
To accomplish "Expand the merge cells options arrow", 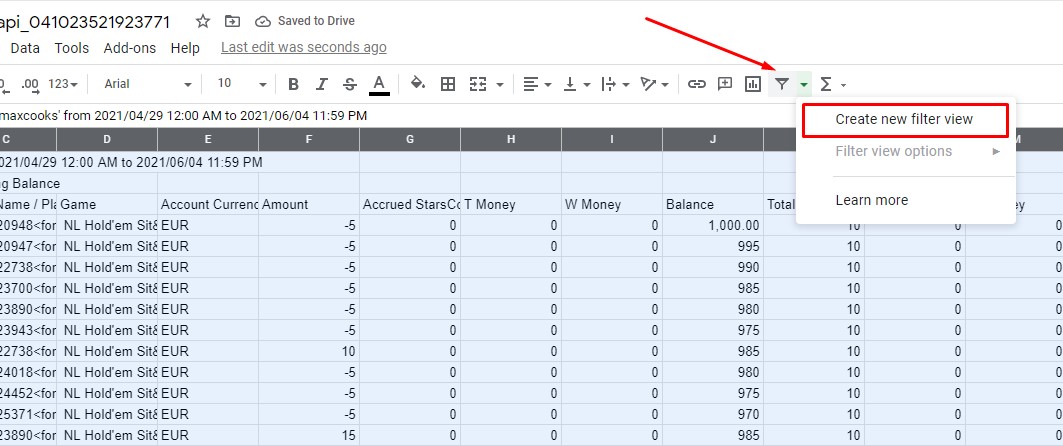I will click(500, 85).
